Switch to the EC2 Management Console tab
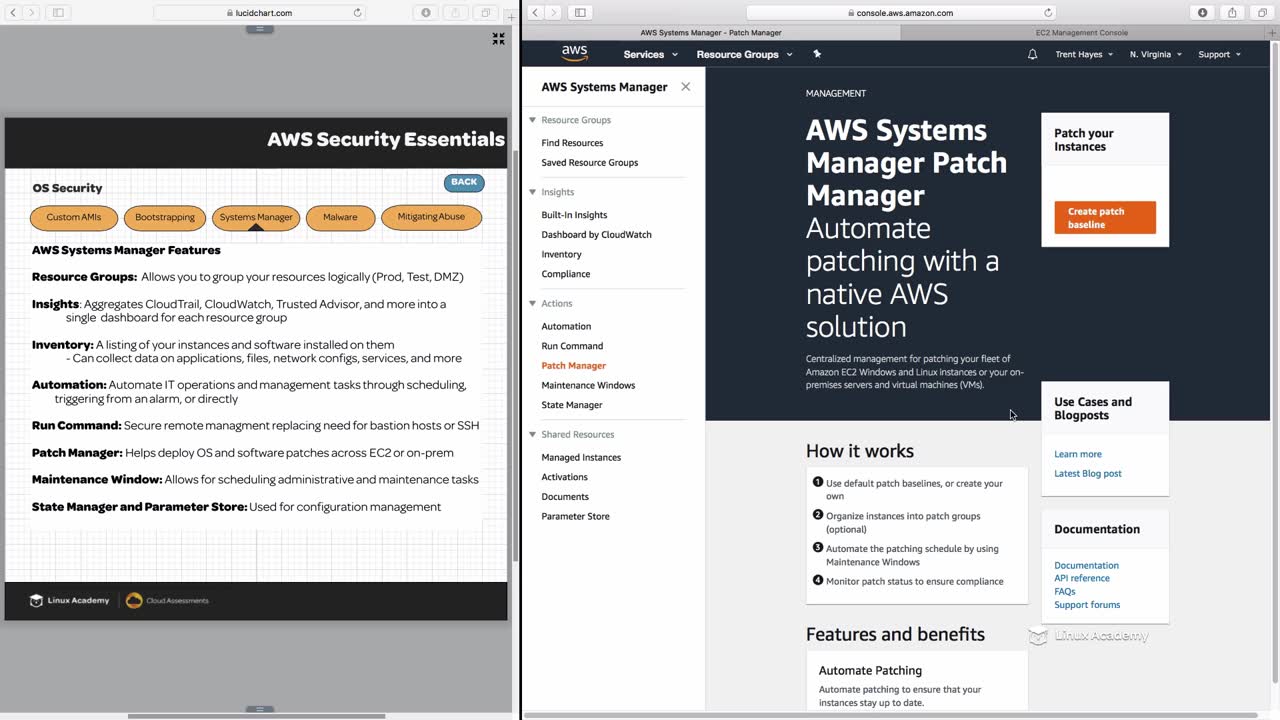 [x=1081, y=33]
